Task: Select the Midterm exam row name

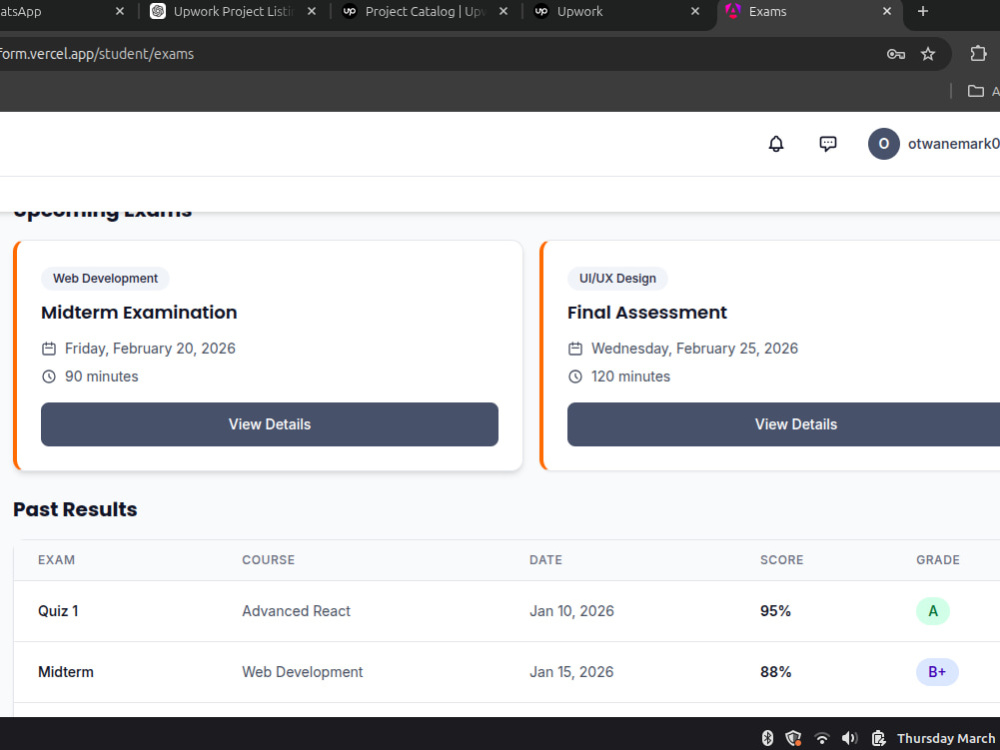Action: coord(66,672)
